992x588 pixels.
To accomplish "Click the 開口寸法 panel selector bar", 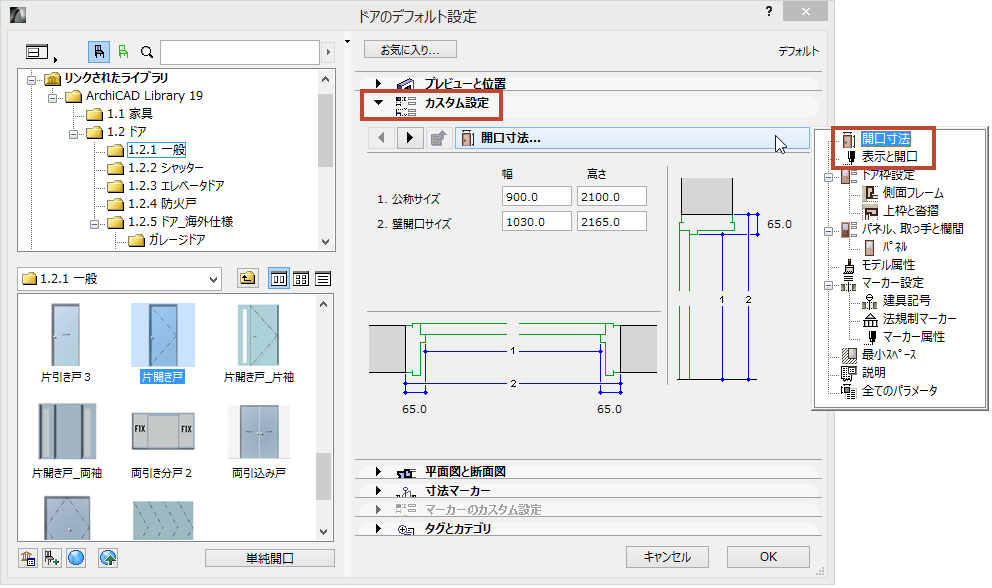I will (x=630, y=139).
